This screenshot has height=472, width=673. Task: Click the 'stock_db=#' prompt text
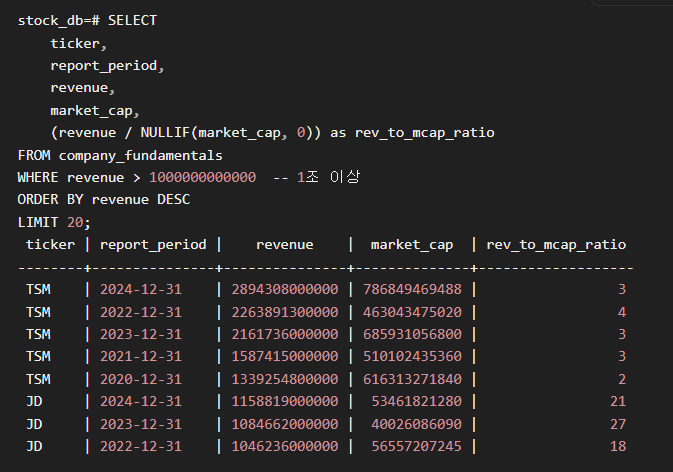[59, 21]
